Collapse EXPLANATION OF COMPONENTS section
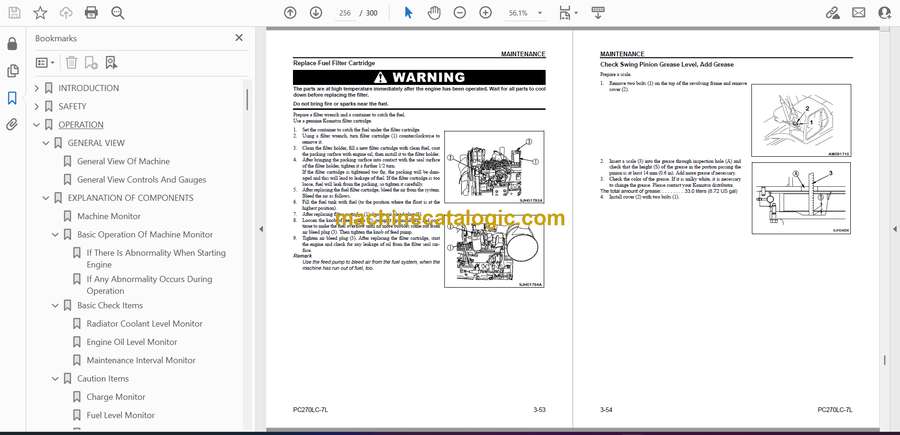The width and height of the screenshot is (900, 435). click(x=46, y=198)
